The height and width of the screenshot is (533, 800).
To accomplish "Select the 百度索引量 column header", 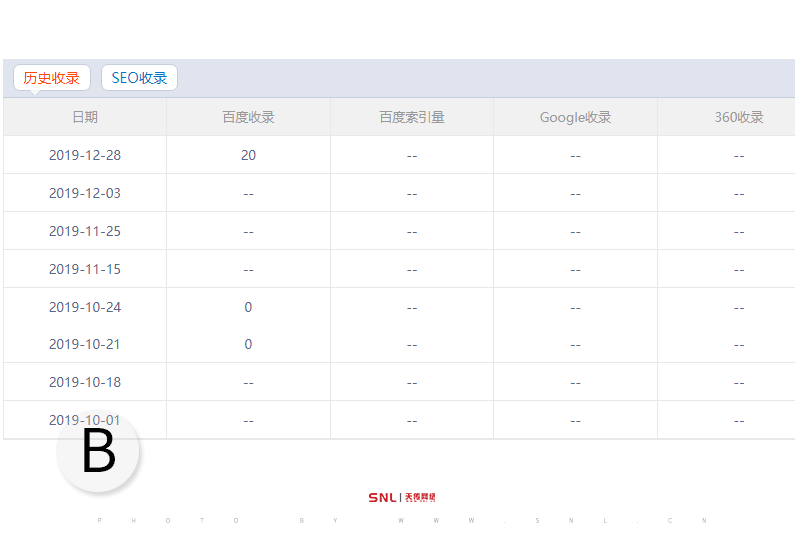I will click(411, 117).
